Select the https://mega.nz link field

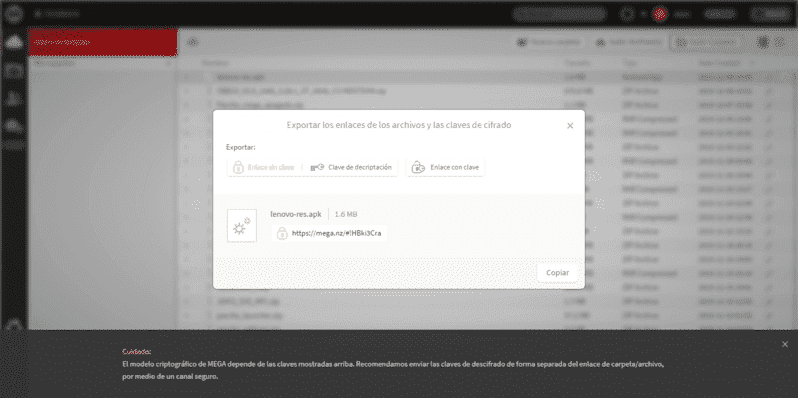[329, 234]
